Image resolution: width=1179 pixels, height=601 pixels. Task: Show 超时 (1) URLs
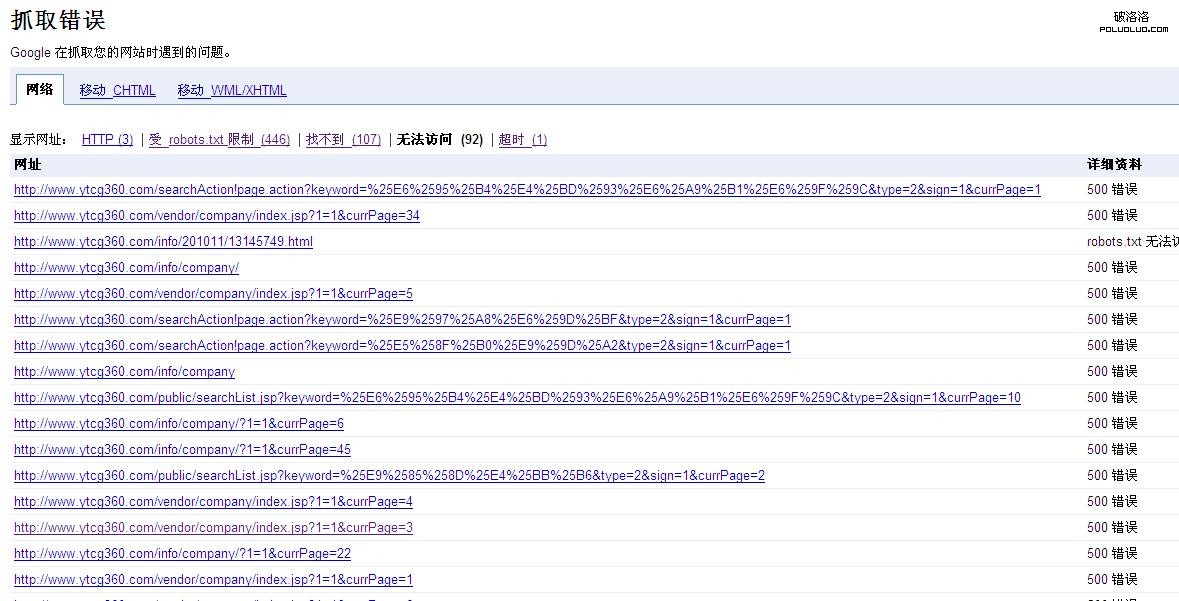click(x=522, y=139)
